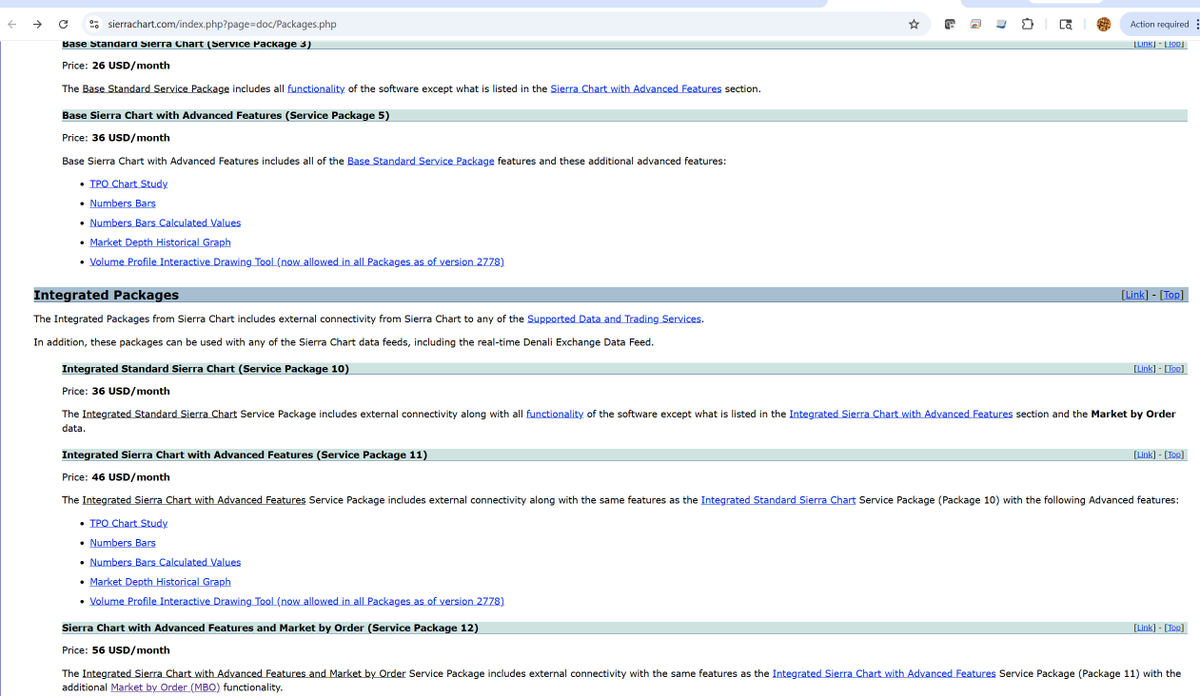1200x696 pixels.
Task: Click [Top] for Service Package 10 heading
Action: [1174, 369]
